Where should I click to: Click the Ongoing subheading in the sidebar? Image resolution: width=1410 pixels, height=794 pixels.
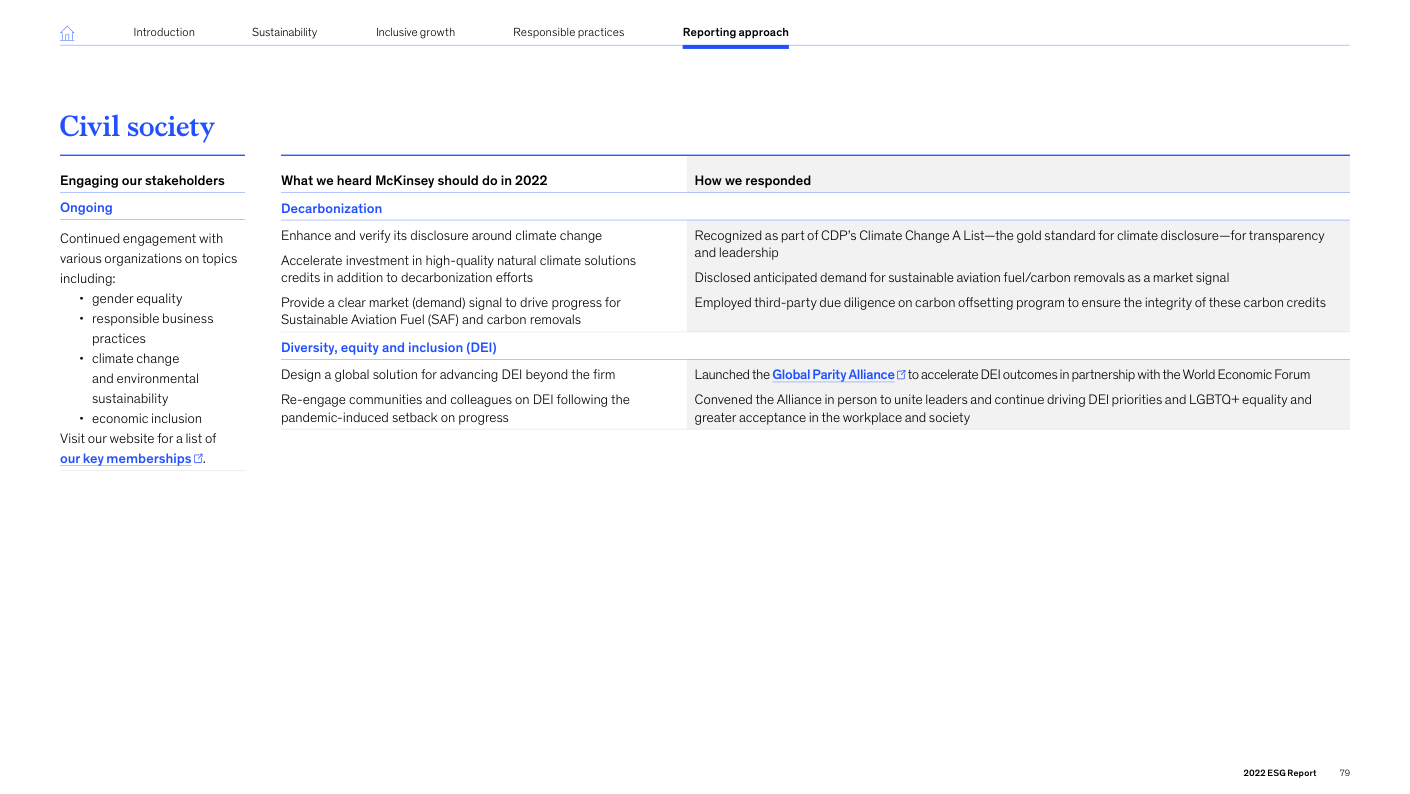(x=86, y=208)
